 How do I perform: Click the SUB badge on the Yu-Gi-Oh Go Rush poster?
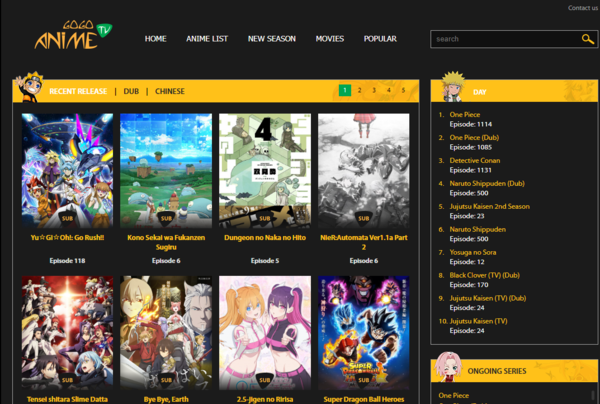pyautogui.click(x=67, y=218)
